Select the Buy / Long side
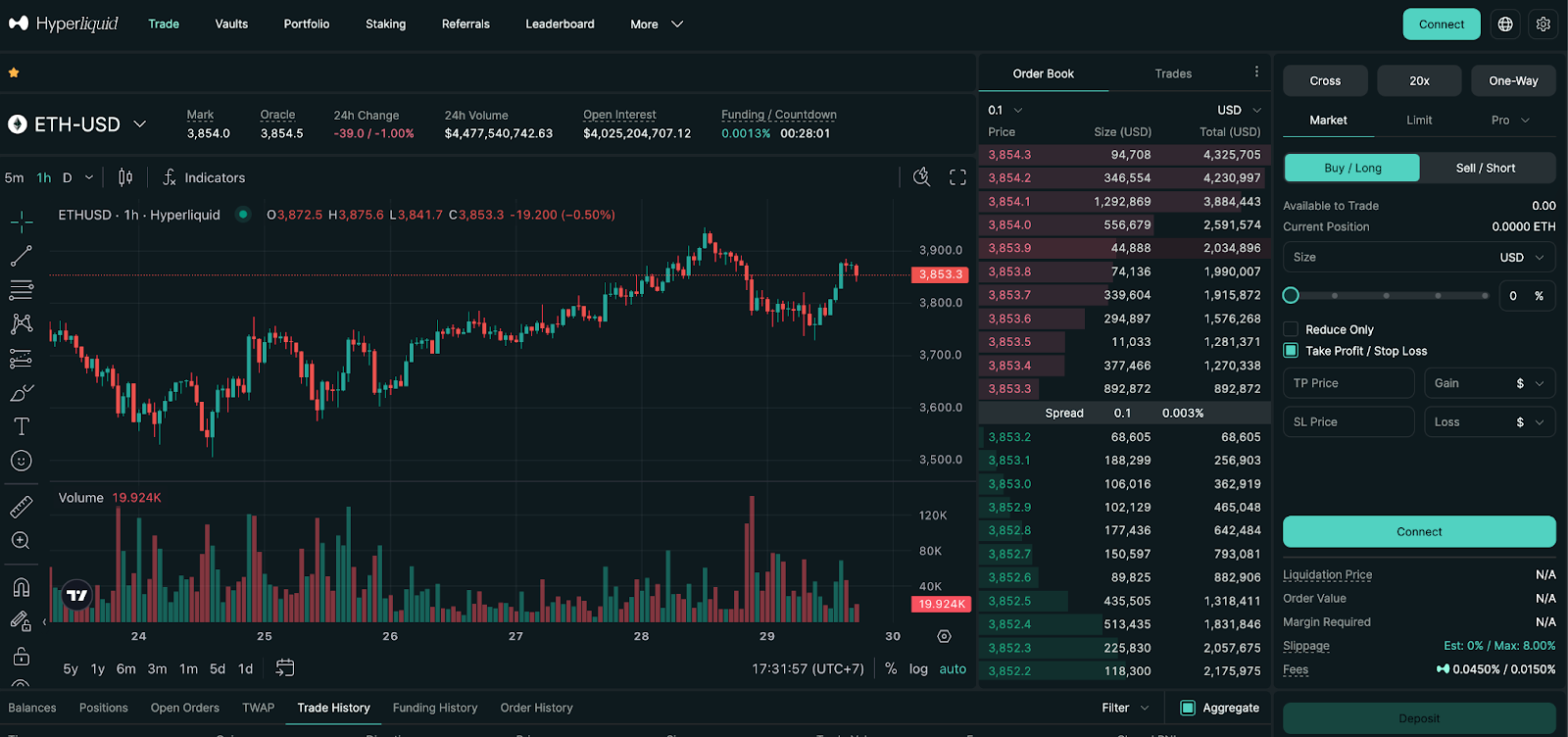This screenshot has height=737, width=1568. tap(1352, 168)
